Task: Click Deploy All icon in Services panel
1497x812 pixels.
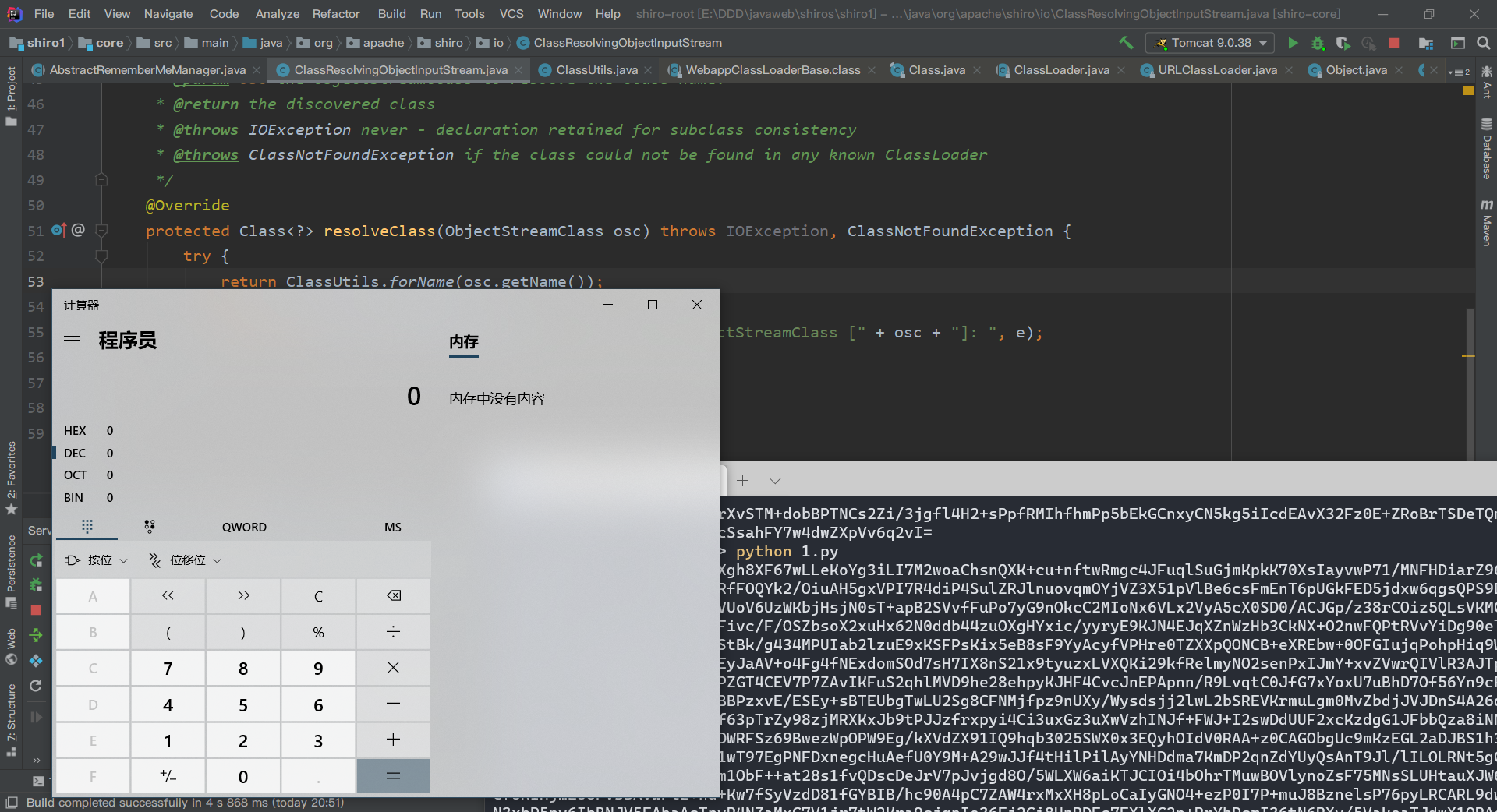Action: coord(36,635)
